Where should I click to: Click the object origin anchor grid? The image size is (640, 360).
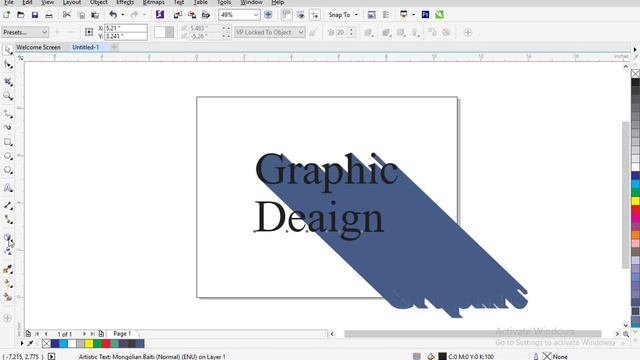point(89,32)
